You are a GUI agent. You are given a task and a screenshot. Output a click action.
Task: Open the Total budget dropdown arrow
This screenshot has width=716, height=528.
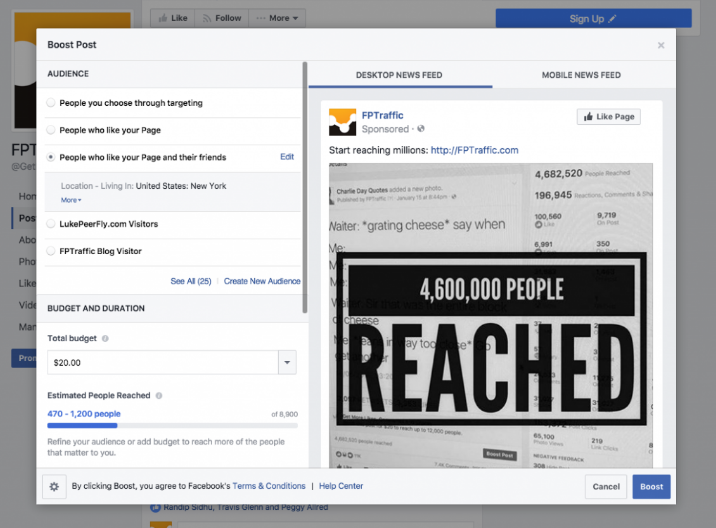(x=287, y=363)
